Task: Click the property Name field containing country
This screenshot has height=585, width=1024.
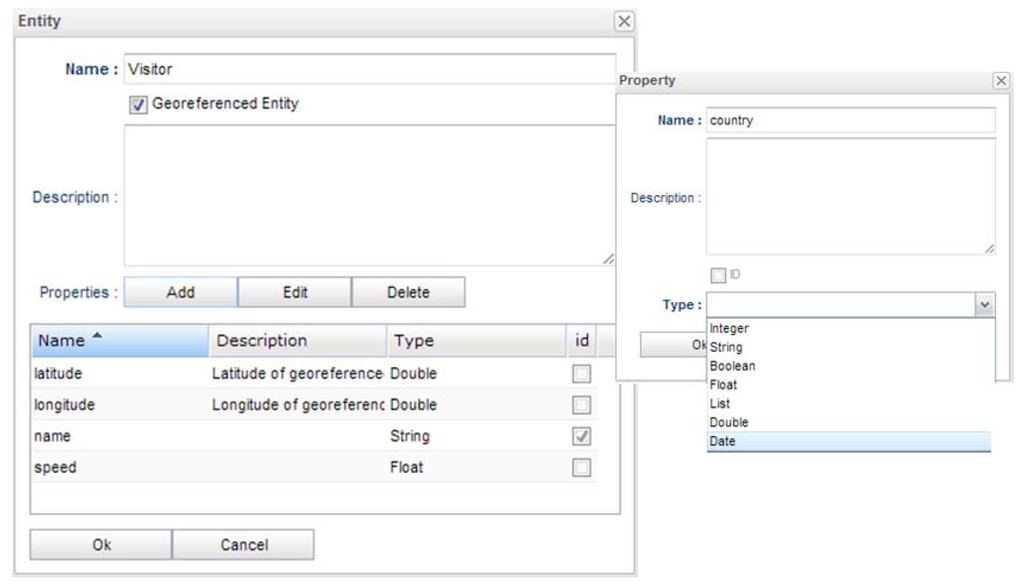Action: pyautogui.click(x=850, y=121)
